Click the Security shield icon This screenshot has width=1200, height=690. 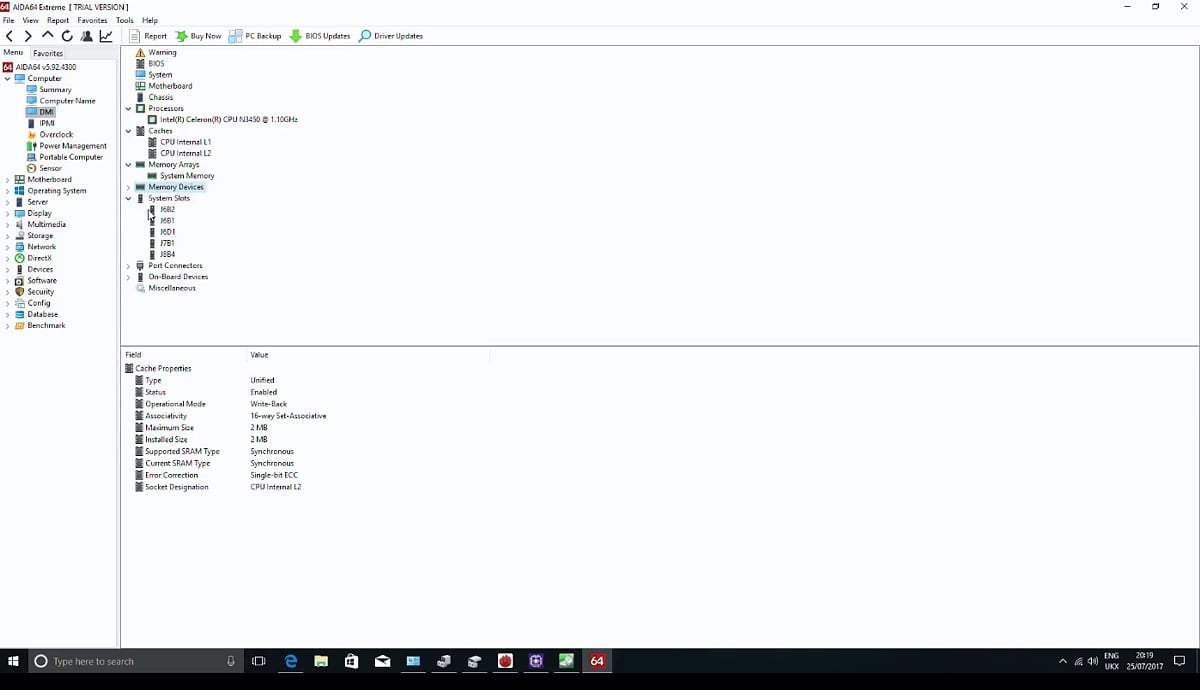(x=20, y=292)
